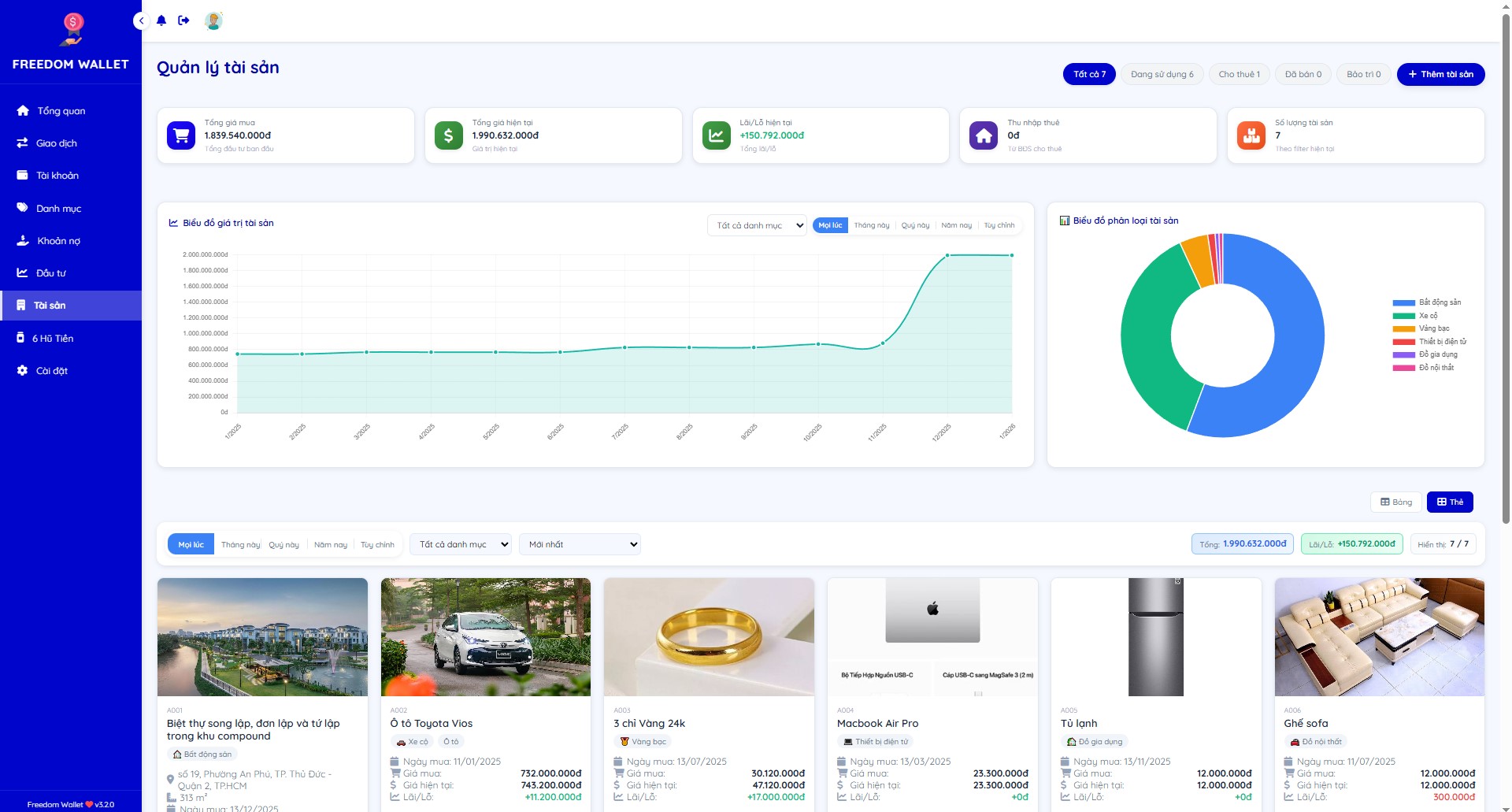Open the chart's Tất cả danh mục dropdown
Image resolution: width=1512 pixels, height=812 pixels.
(x=757, y=225)
